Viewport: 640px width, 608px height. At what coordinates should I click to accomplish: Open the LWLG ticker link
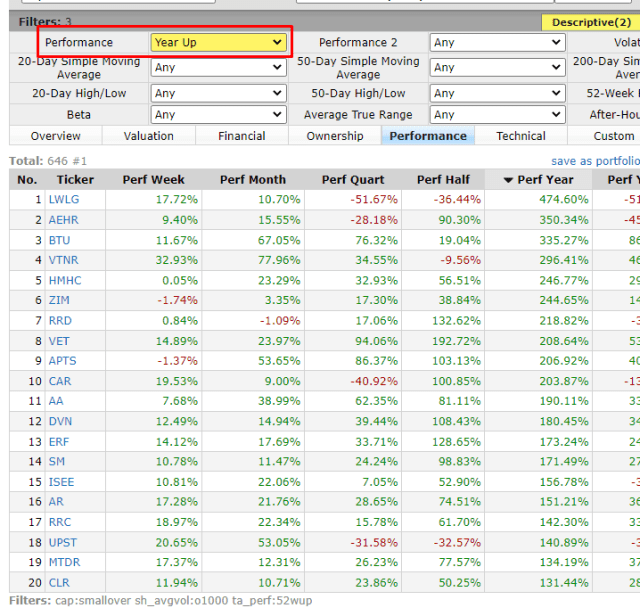click(x=64, y=200)
